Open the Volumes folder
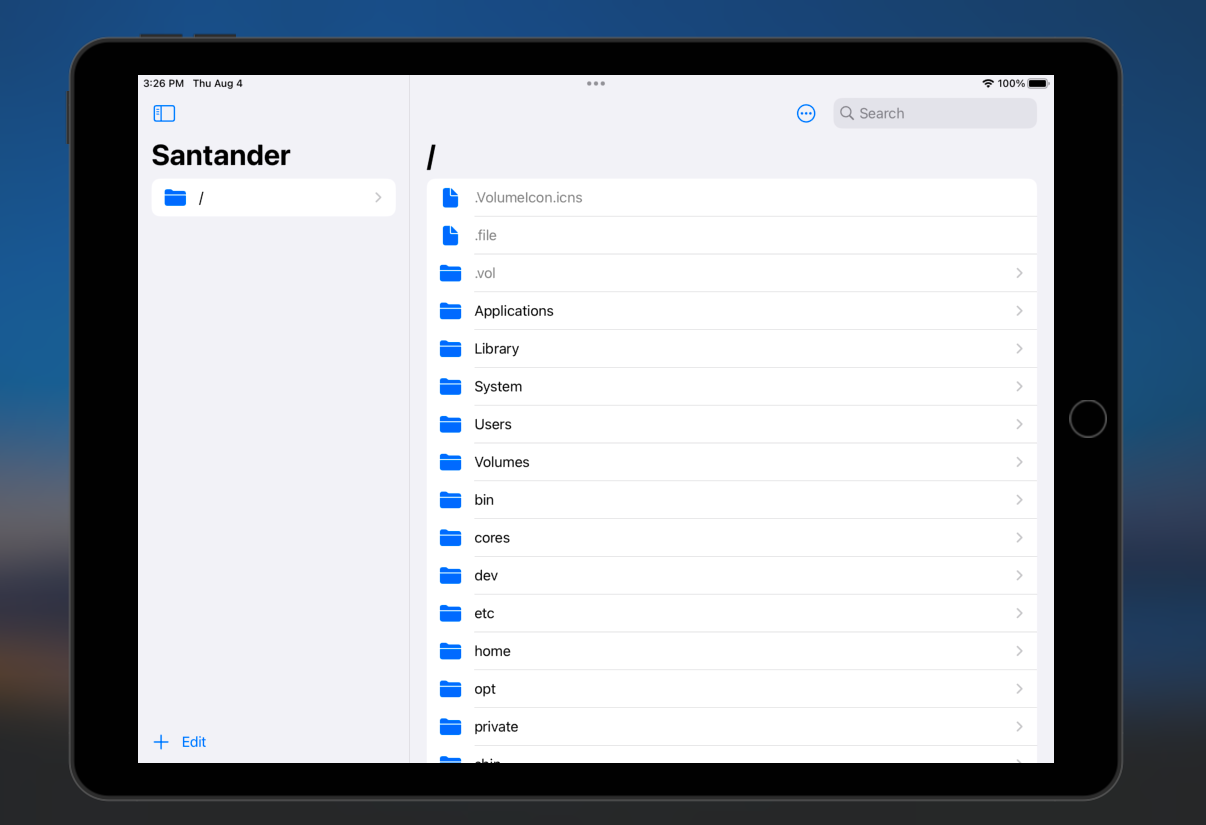Image resolution: width=1206 pixels, height=825 pixels. (x=732, y=462)
